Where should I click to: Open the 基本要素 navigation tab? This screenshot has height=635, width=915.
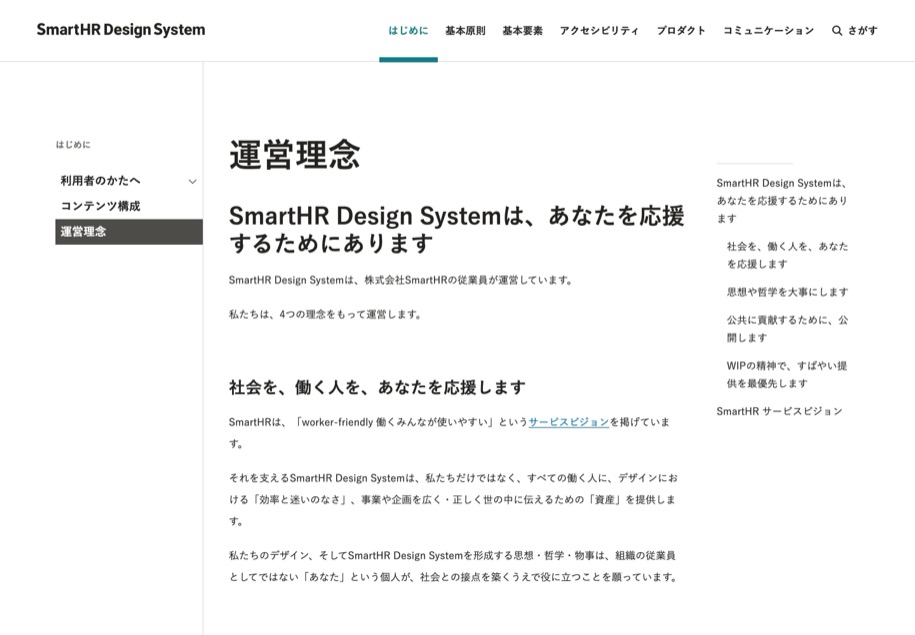[522, 30]
